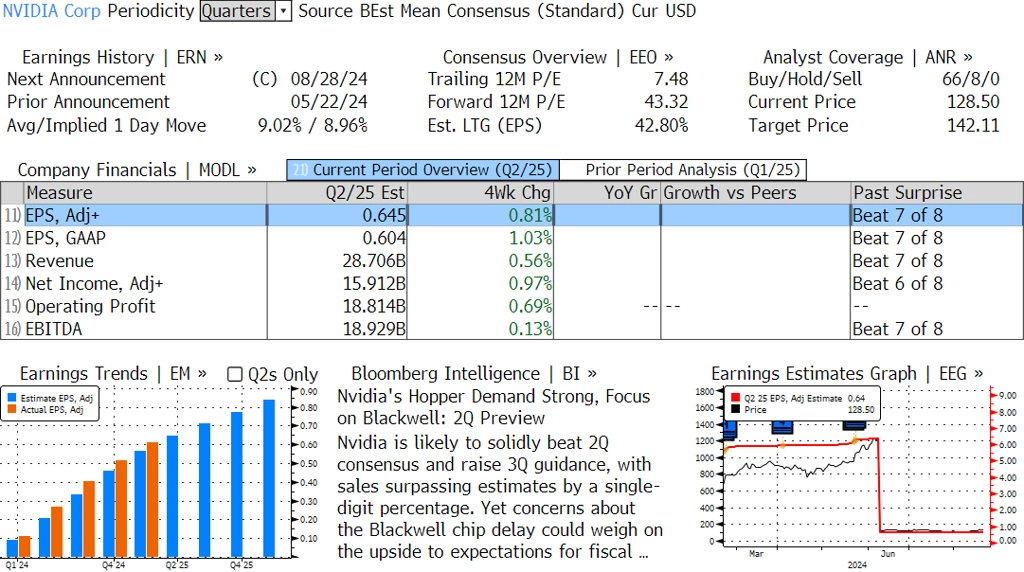The height and width of the screenshot is (572, 1024).
Task: Select the EBITDA measure row
Action: (x=512, y=329)
